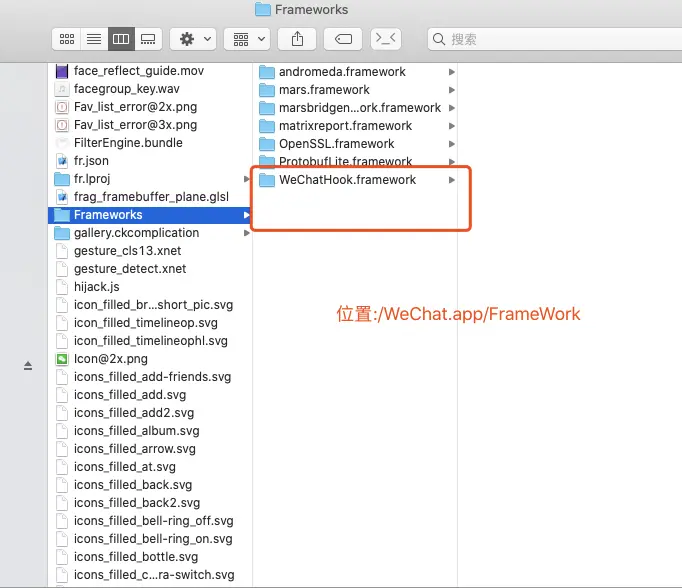This screenshot has width=682, height=588.
Task: Expand mars.framework arrow
Action: [451, 90]
